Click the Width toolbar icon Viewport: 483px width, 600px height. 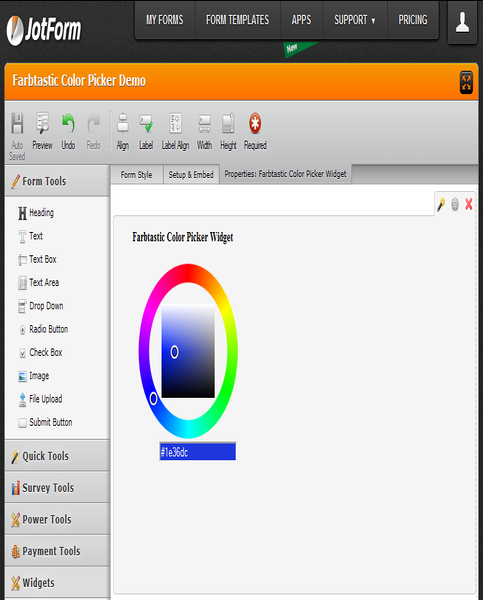pyautogui.click(x=204, y=131)
